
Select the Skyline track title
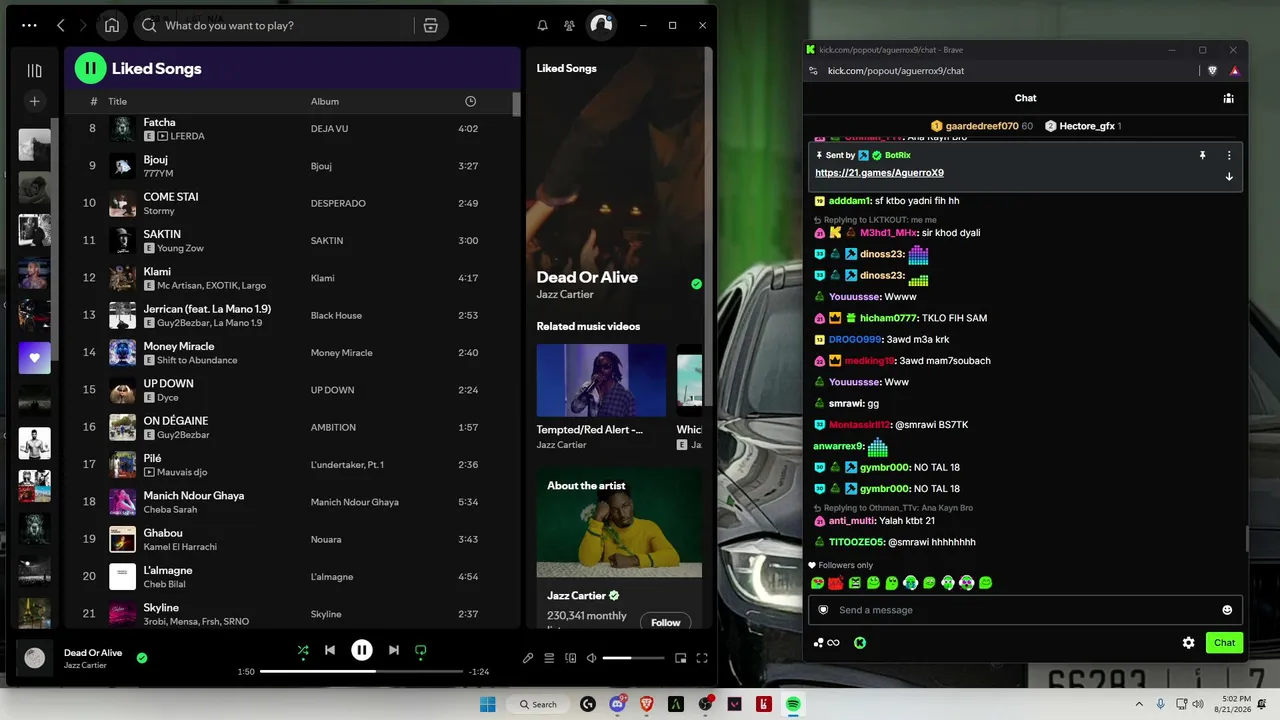pos(161,608)
